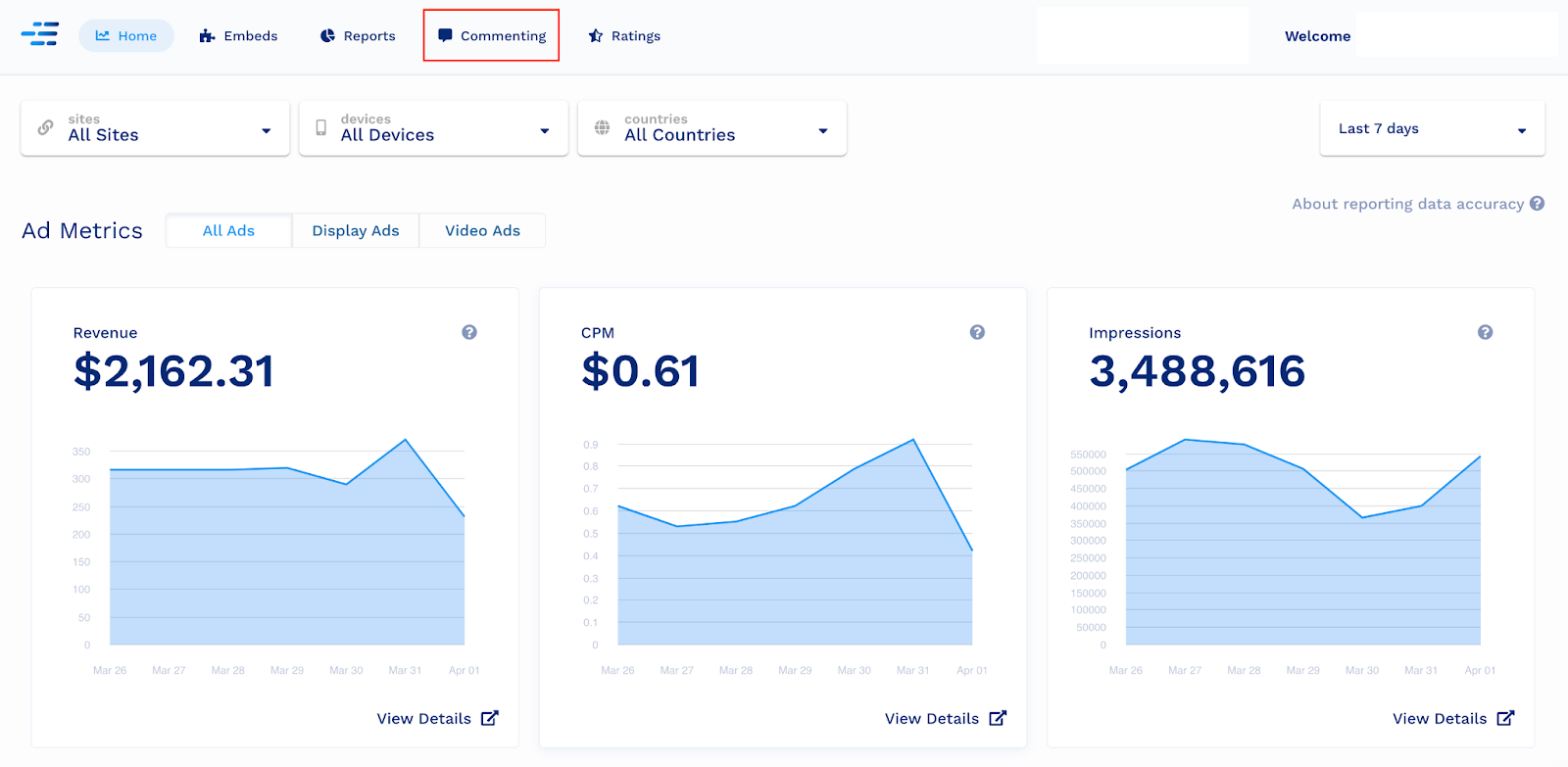
Task: Open View Details for Revenue
Action: click(437, 718)
